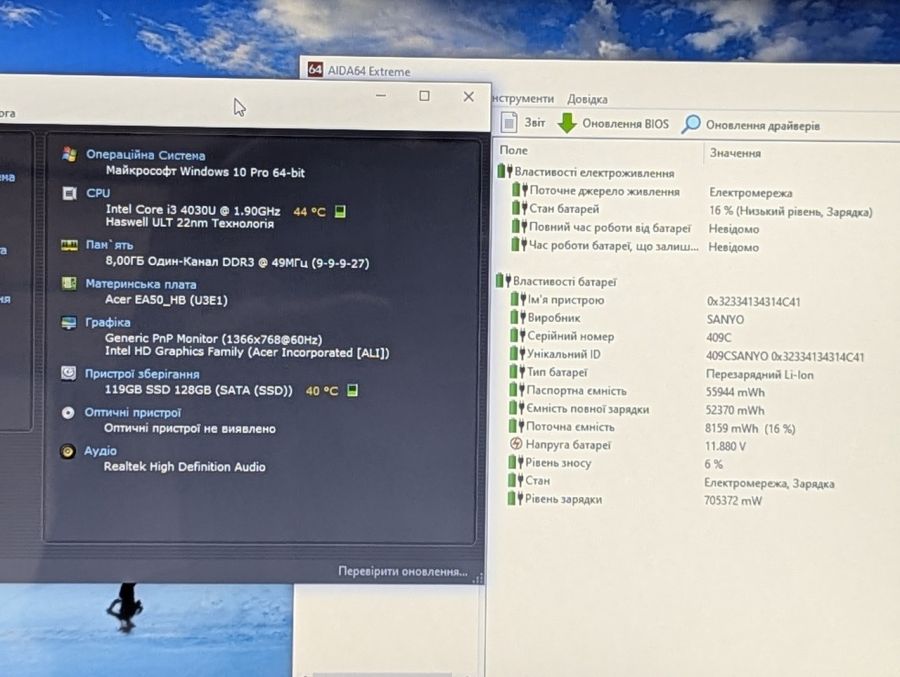Click the Поле column header
The height and width of the screenshot is (677, 900).
(514, 150)
